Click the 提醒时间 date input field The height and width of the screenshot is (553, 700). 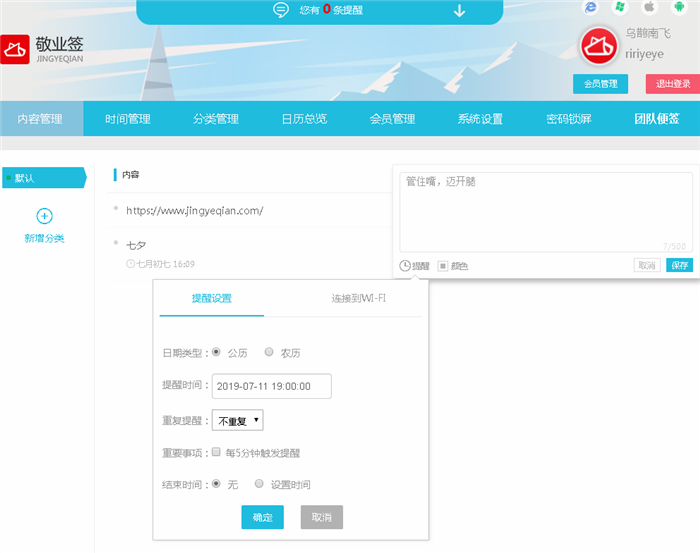coord(271,386)
